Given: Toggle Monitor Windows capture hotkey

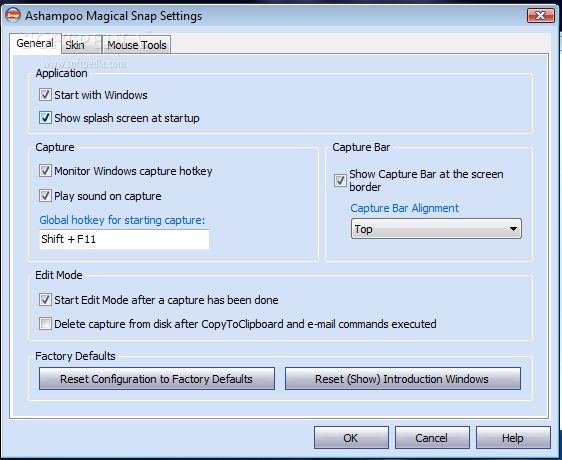Looking at the screenshot, I should coord(45,171).
